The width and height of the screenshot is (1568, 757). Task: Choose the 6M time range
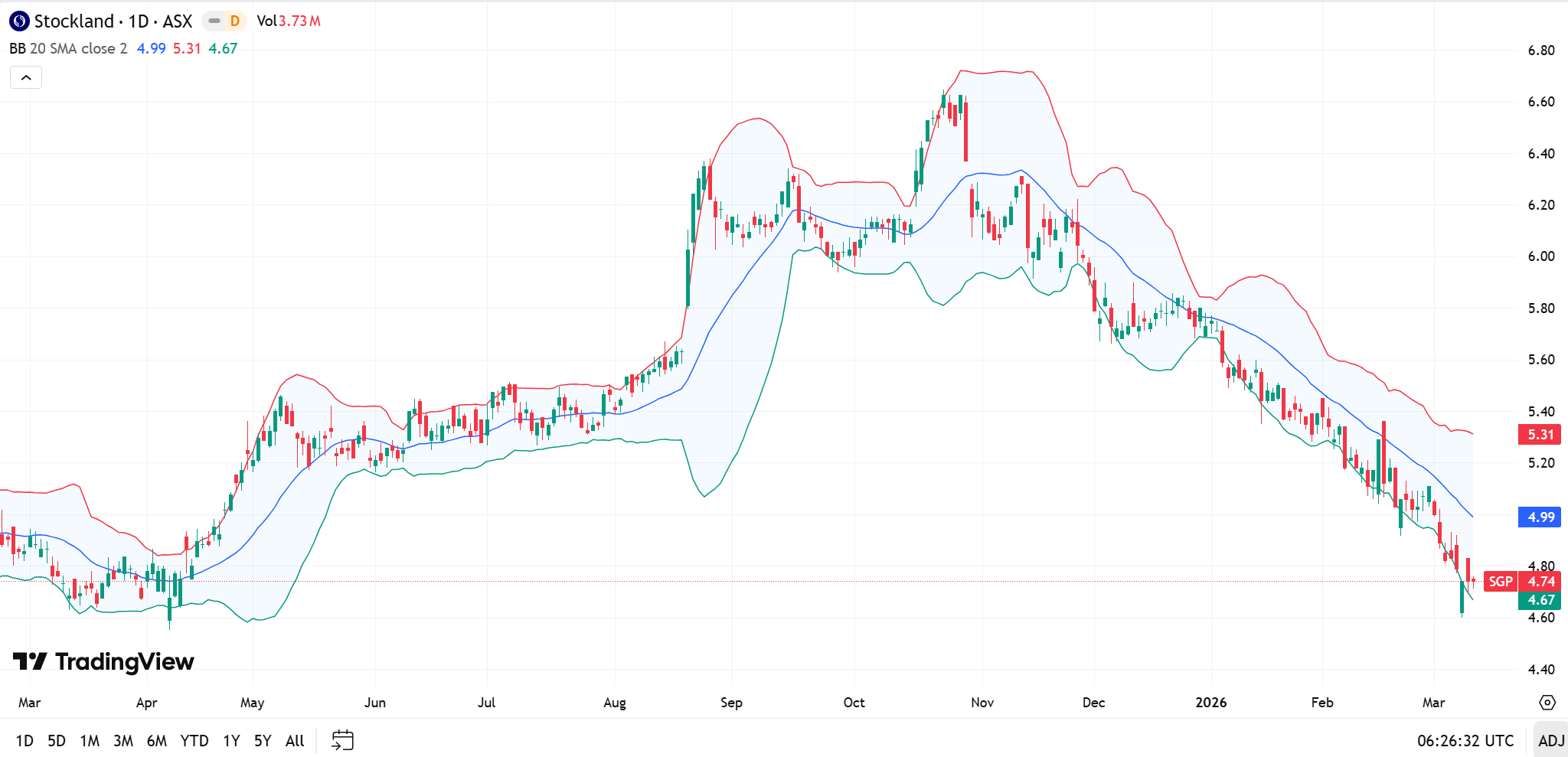157,740
